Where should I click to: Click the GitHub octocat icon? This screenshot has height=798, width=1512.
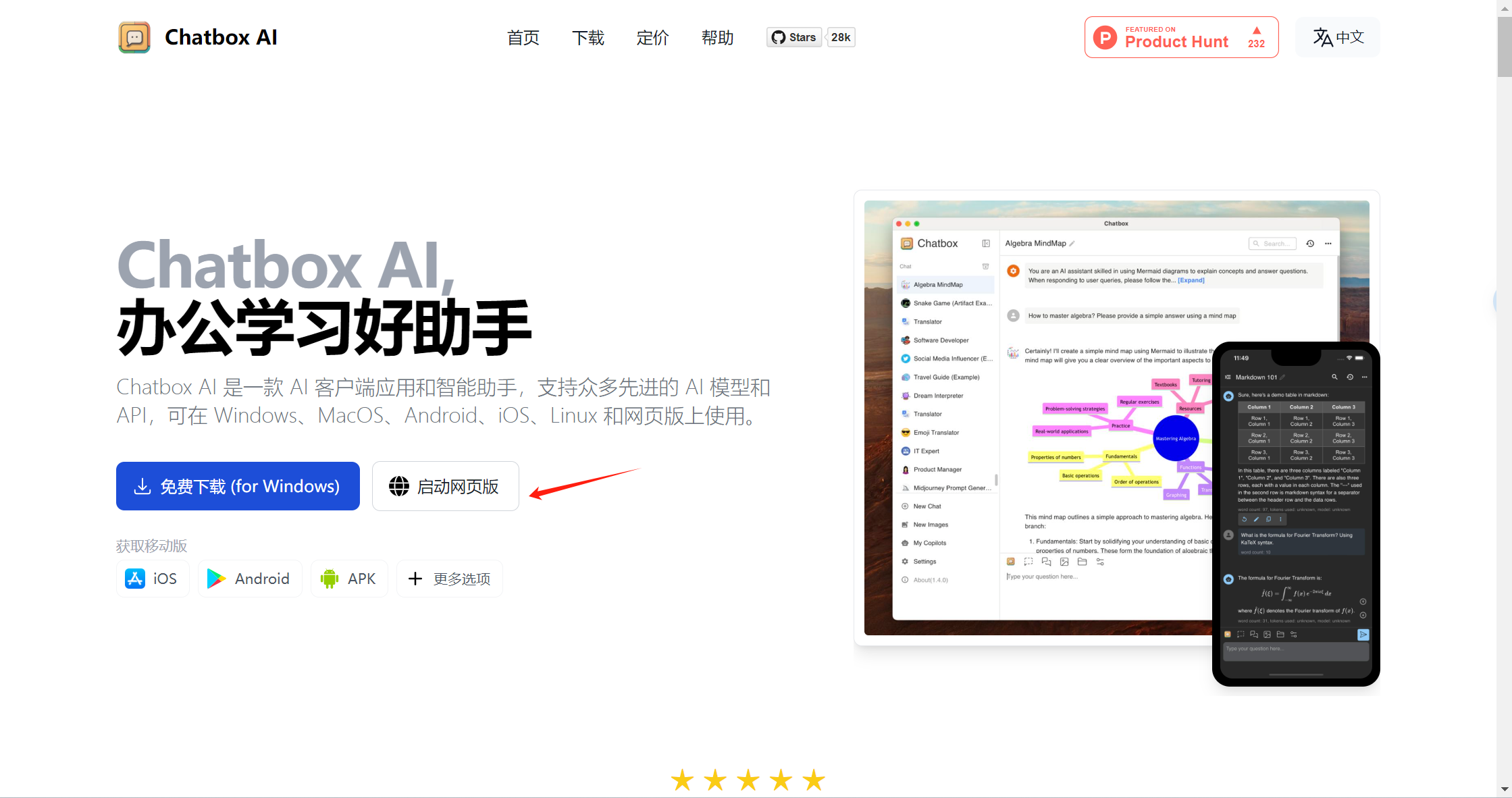pos(779,37)
